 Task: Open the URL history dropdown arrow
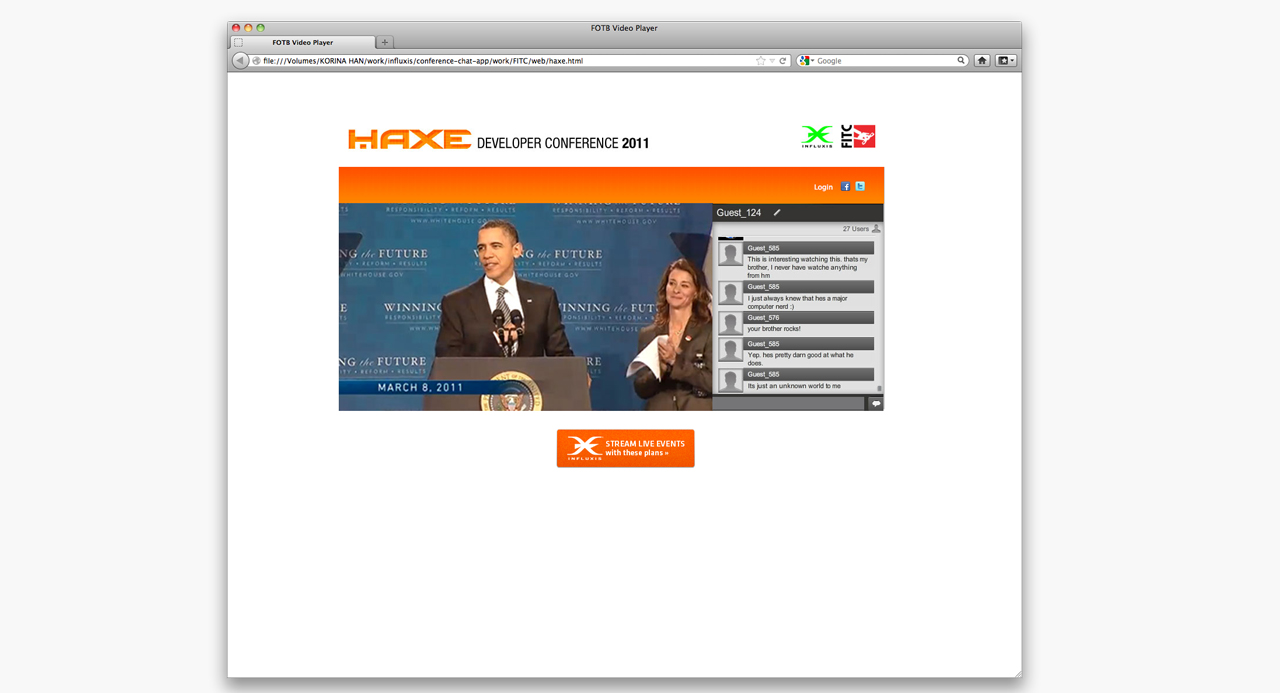click(x=772, y=61)
